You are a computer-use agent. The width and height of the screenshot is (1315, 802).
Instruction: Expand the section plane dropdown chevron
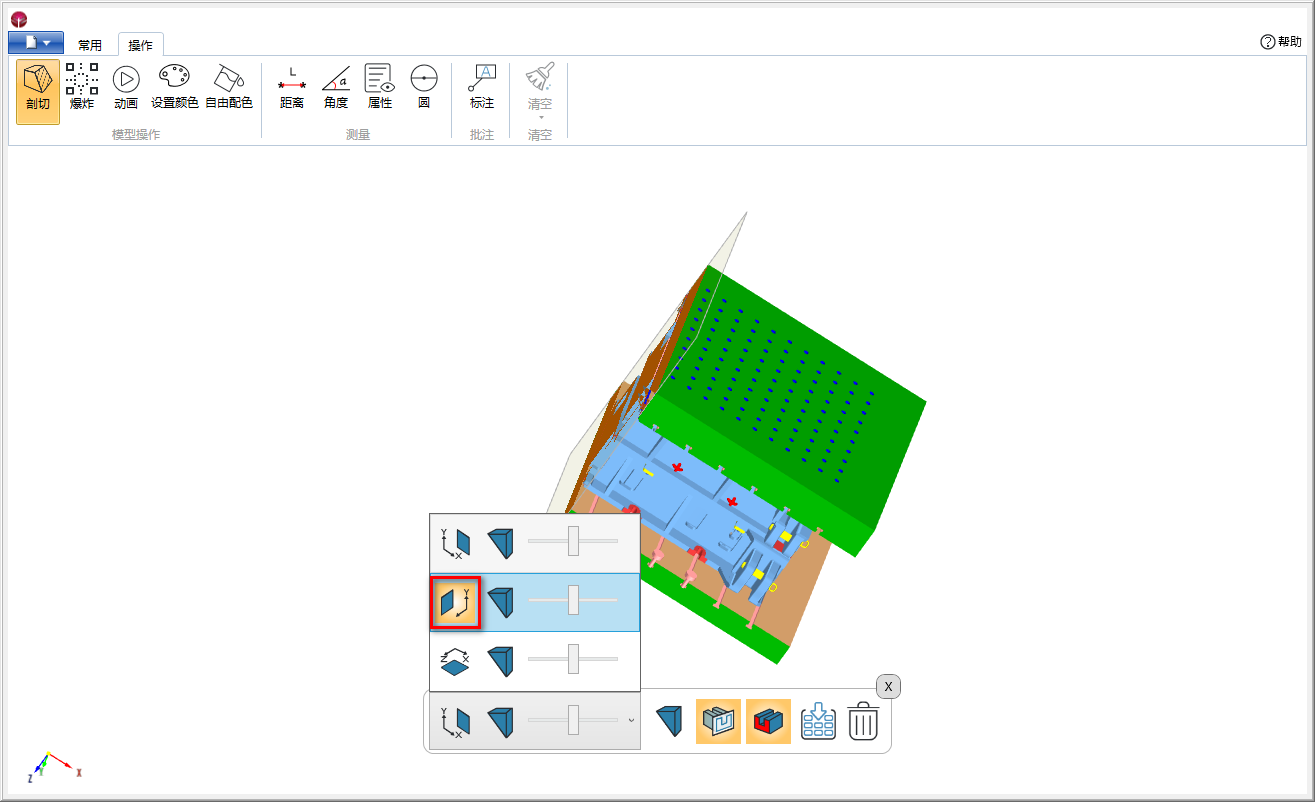(631, 720)
